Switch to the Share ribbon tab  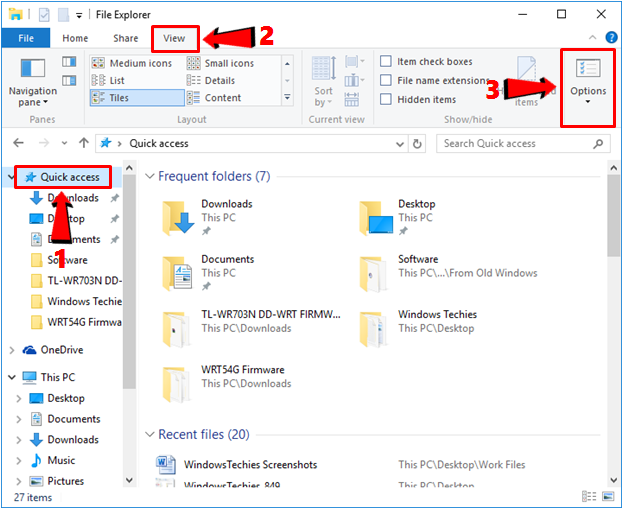(126, 38)
